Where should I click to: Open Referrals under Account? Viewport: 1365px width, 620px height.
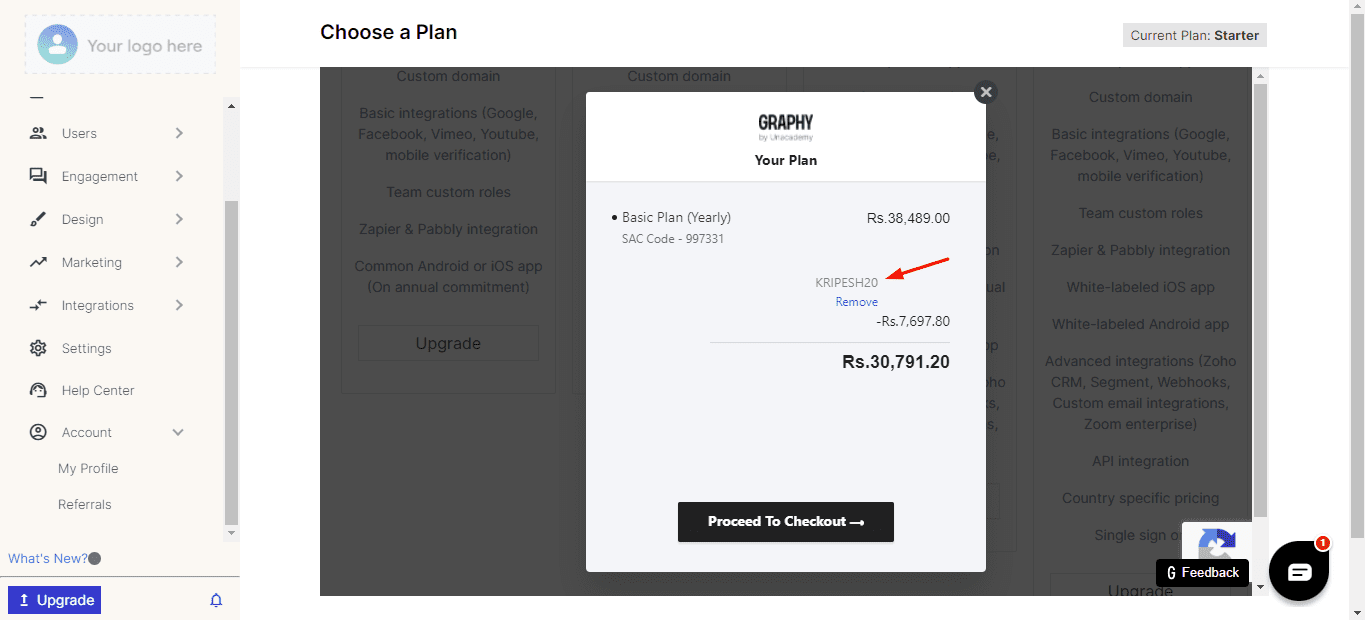85,504
